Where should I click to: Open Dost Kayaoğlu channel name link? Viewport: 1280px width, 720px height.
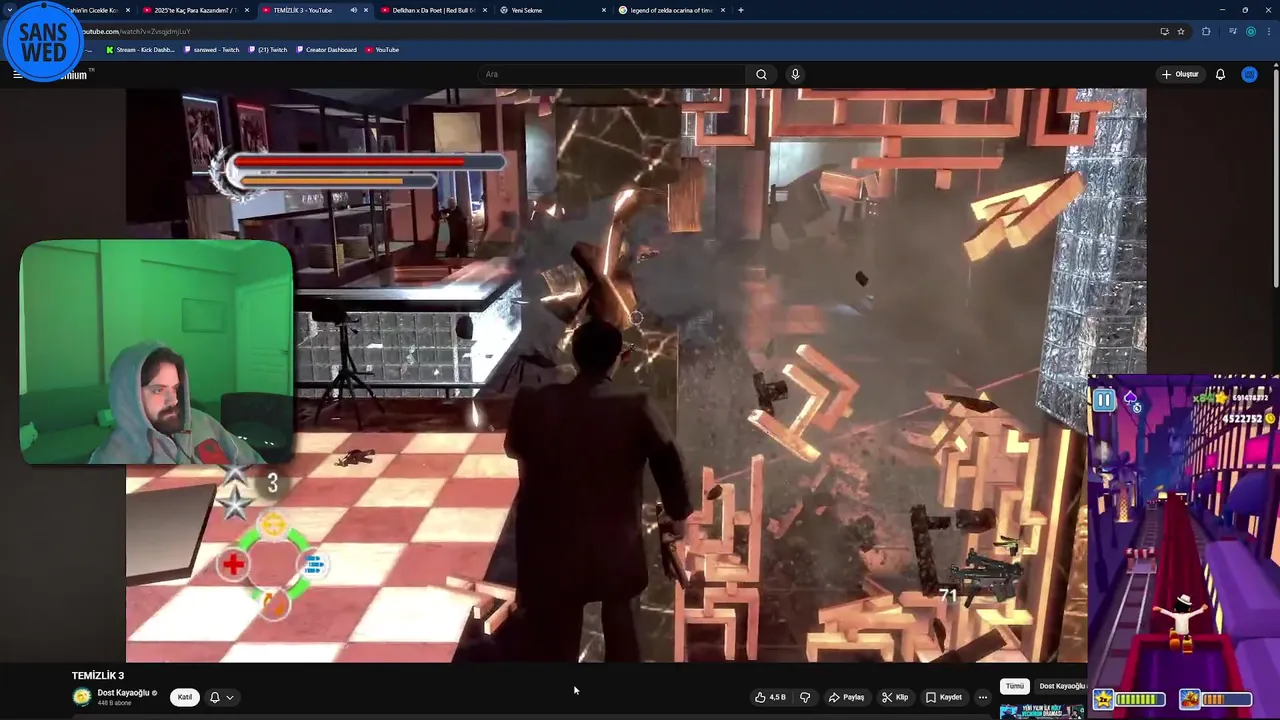(123, 692)
